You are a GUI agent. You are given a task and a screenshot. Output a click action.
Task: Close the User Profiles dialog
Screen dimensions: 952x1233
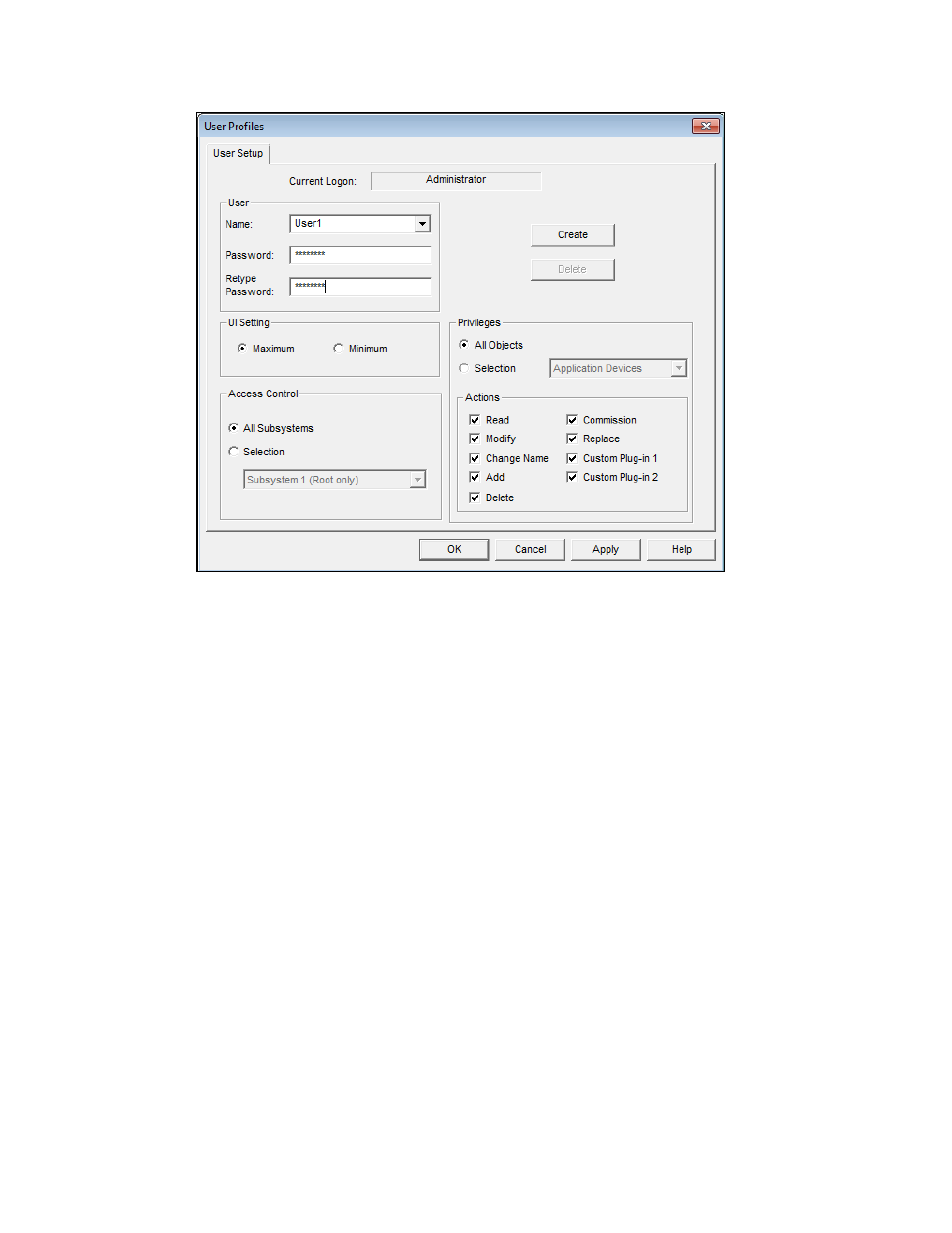tap(706, 126)
